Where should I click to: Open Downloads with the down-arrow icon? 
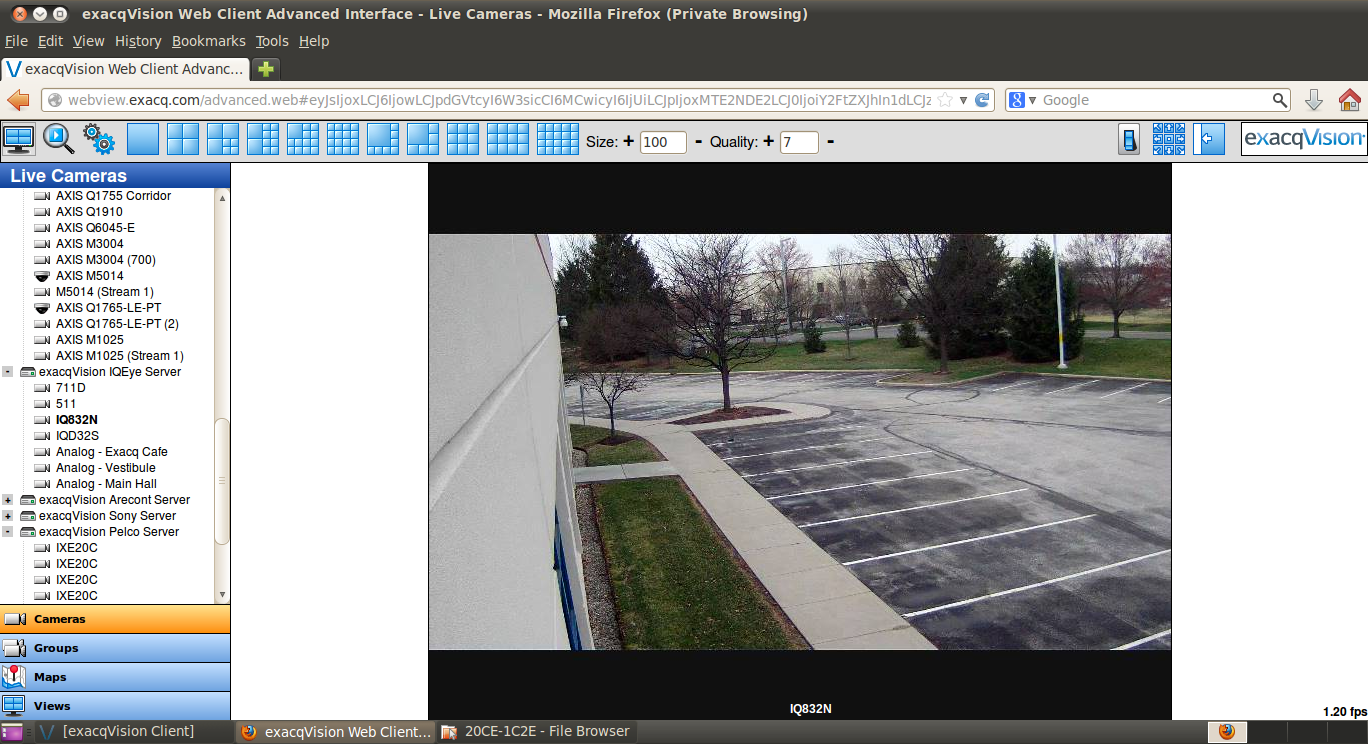click(x=1314, y=100)
